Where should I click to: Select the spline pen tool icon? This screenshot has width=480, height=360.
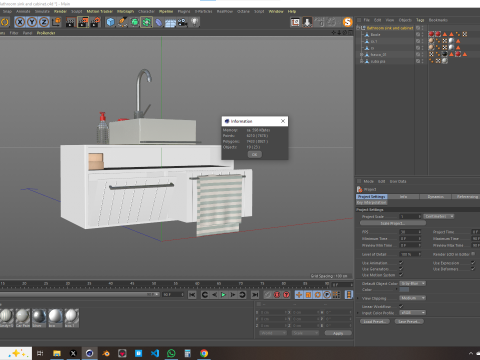click(x=122, y=22)
